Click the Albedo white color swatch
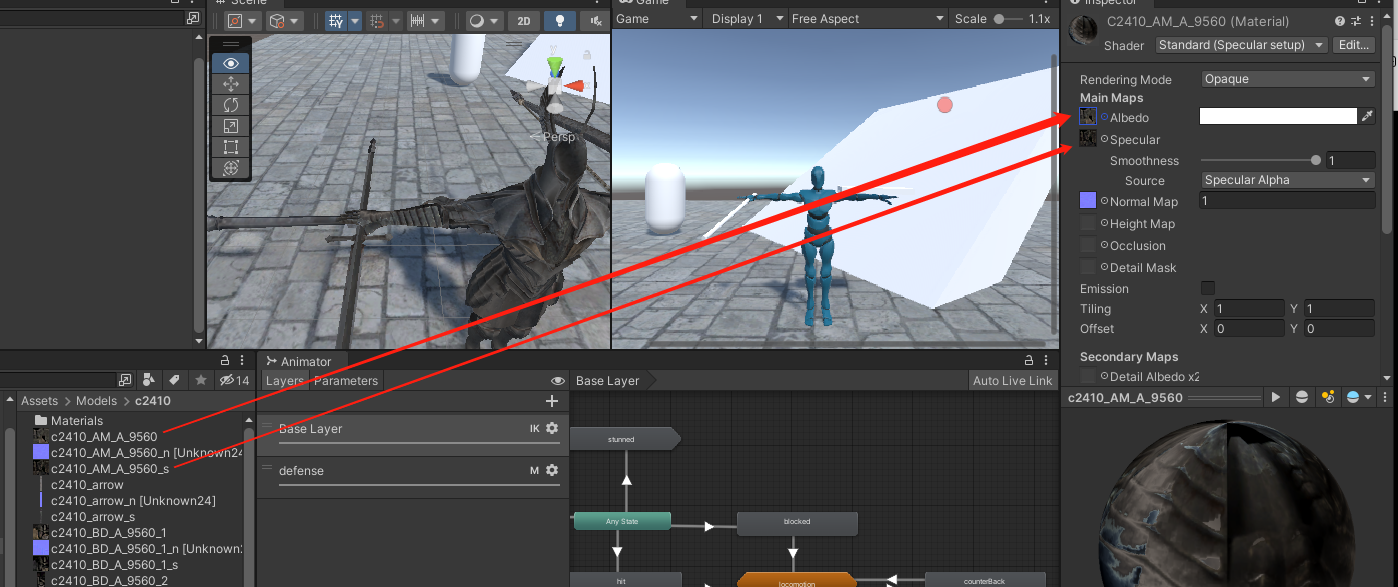The image size is (1398, 587). click(x=1278, y=117)
